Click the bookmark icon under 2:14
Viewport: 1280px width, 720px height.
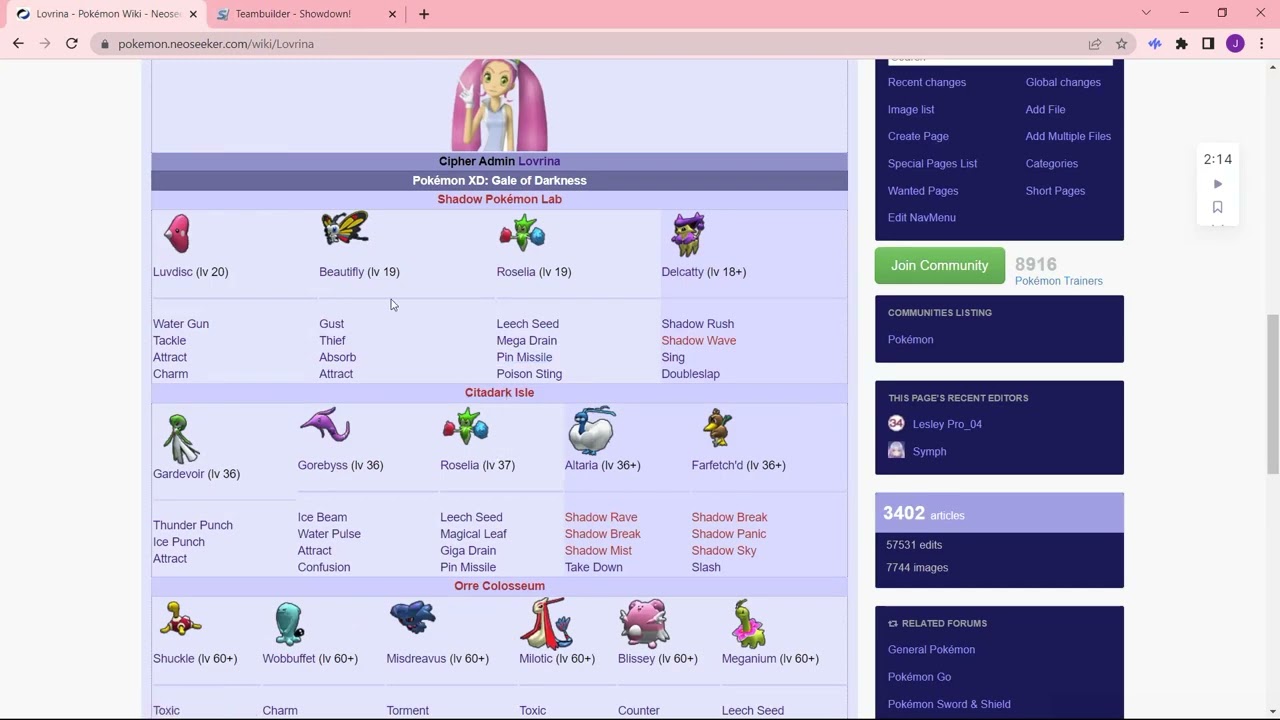click(1218, 207)
